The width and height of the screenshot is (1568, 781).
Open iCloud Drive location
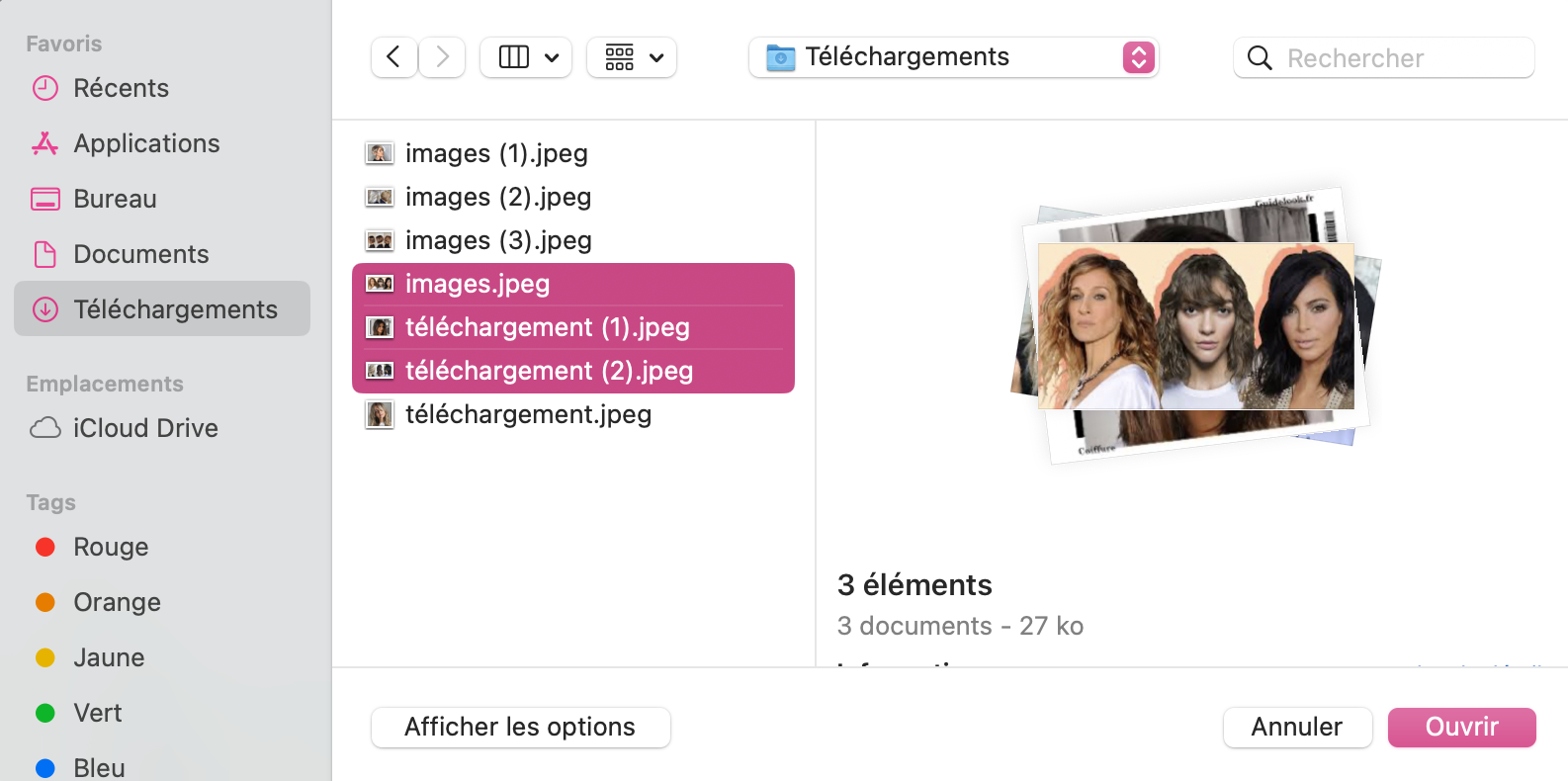(x=144, y=428)
